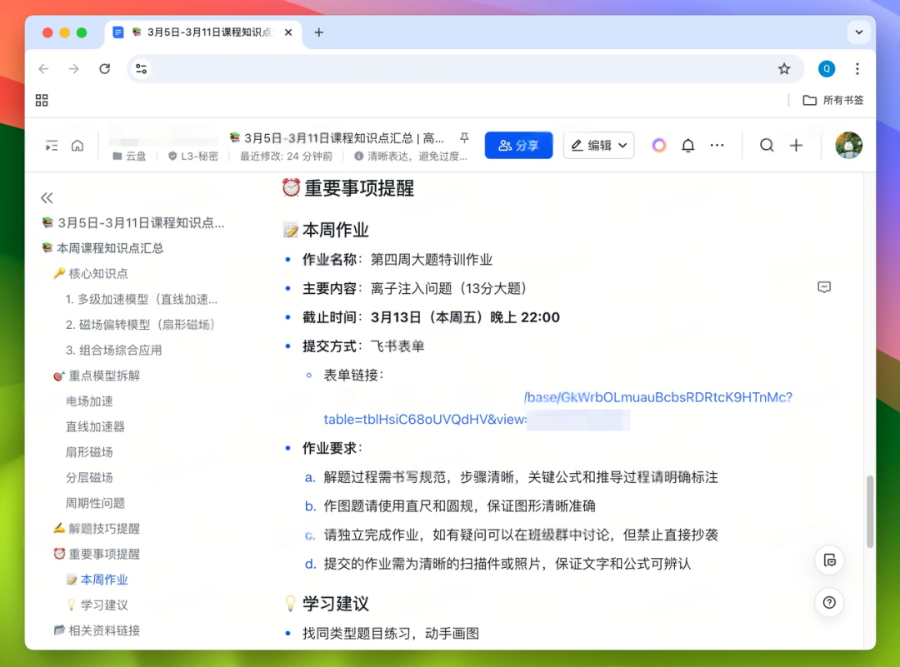Screen dimensions: 900x667
Task: Click the 重要事项提醒 heading
Action: point(348,188)
